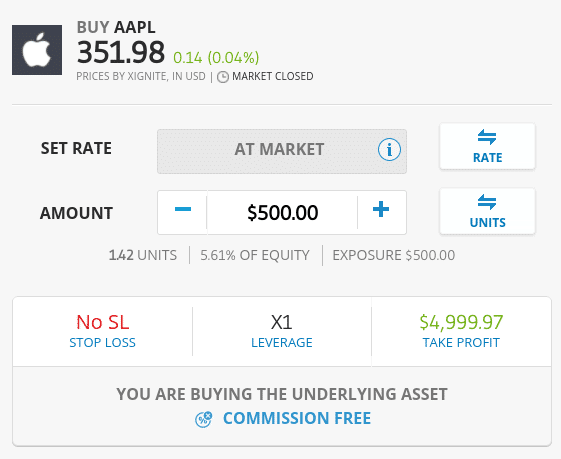
Task: Click the Apple logo thumbnail
Action: 37,50
